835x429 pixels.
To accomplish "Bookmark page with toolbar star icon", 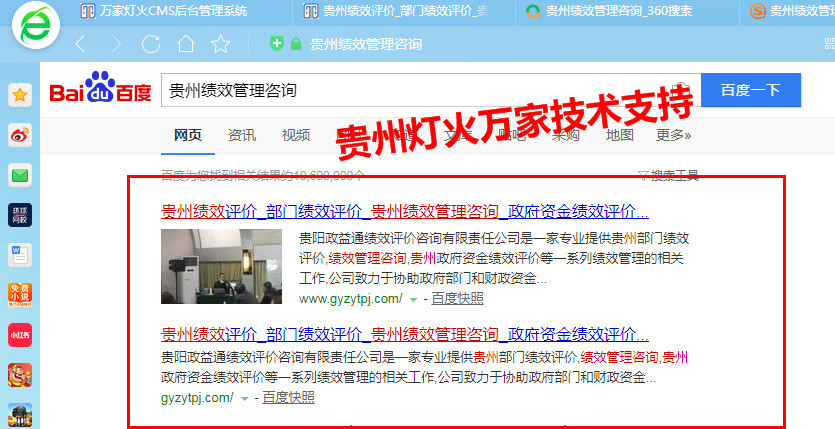I will [x=220, y=44].
